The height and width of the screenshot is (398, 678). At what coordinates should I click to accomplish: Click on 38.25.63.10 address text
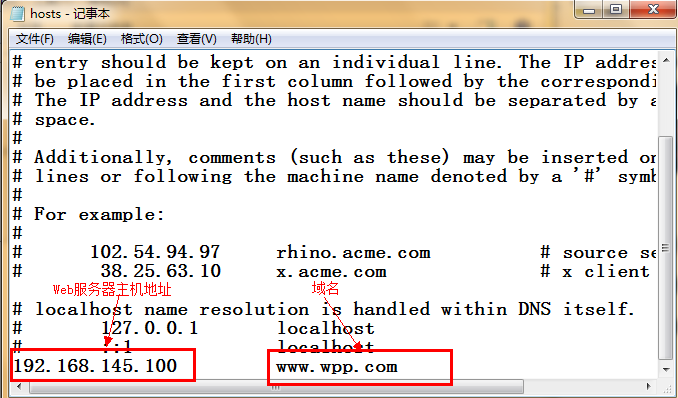pyautogui.click(x=161, y=271)
